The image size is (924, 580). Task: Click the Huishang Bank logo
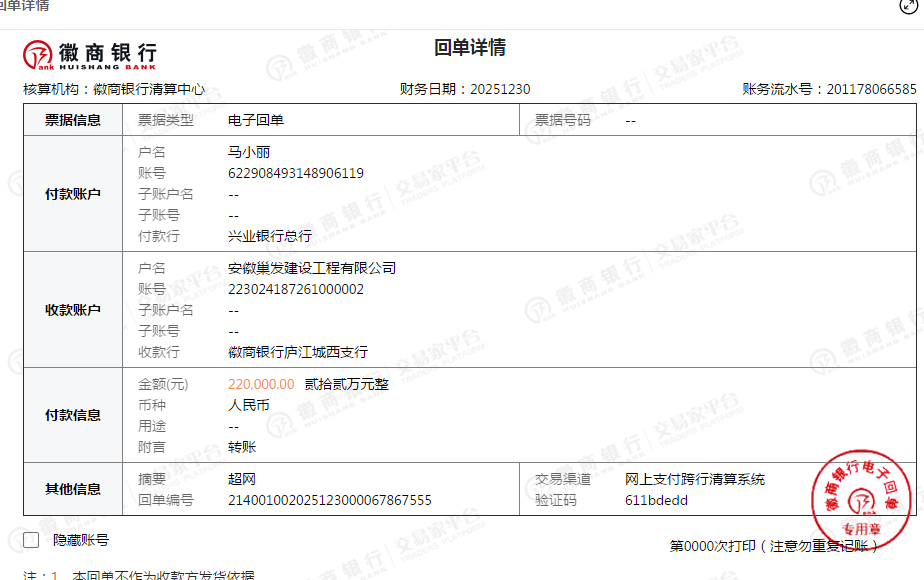click(x=90, y=54)
